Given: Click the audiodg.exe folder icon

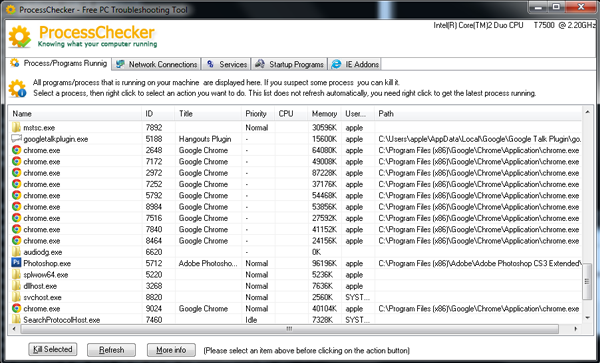Looking at the screenshot, I should (x=16, y=252).
